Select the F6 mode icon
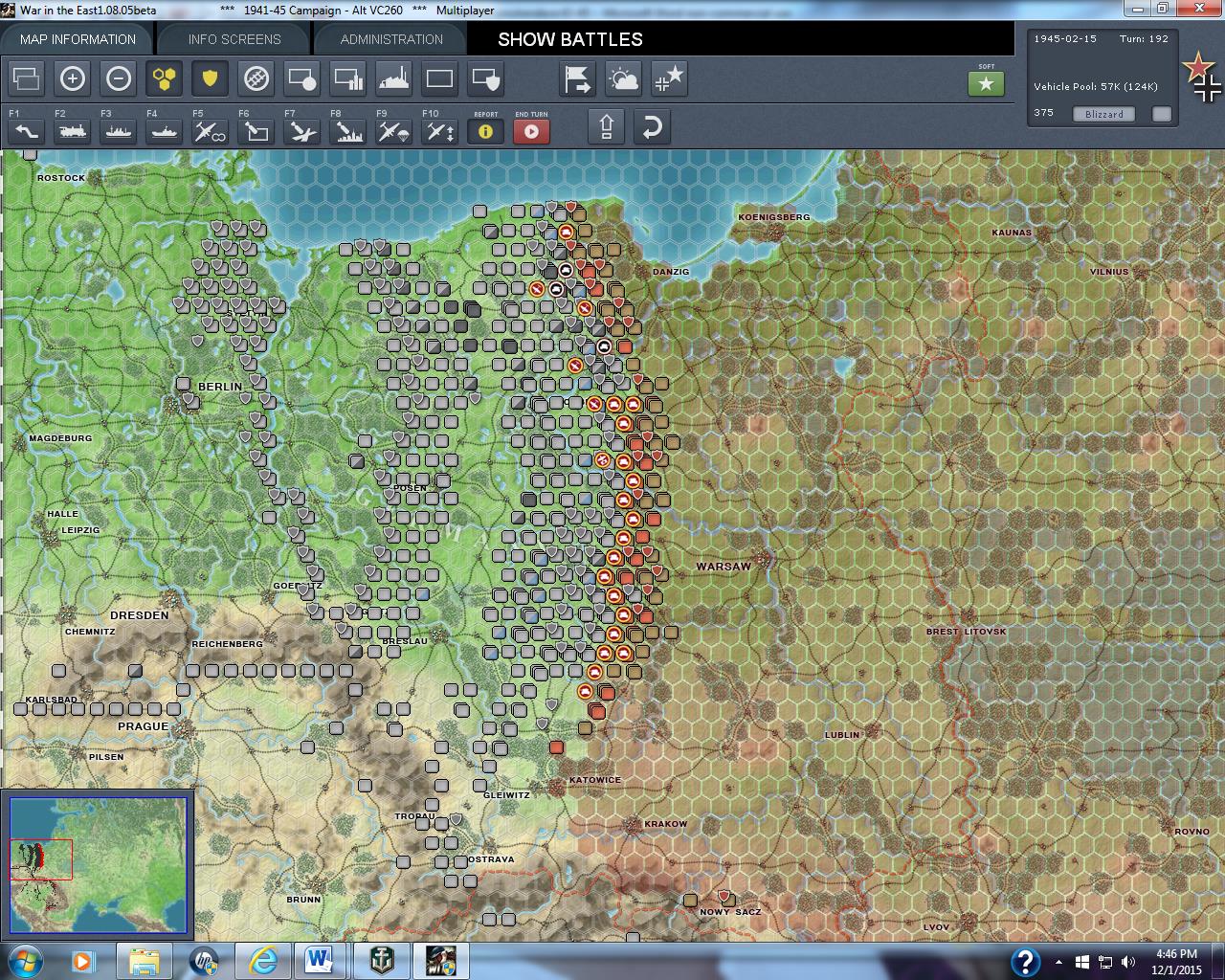Viewport: 1225px width, 980px height. click(x=256, y=130)
